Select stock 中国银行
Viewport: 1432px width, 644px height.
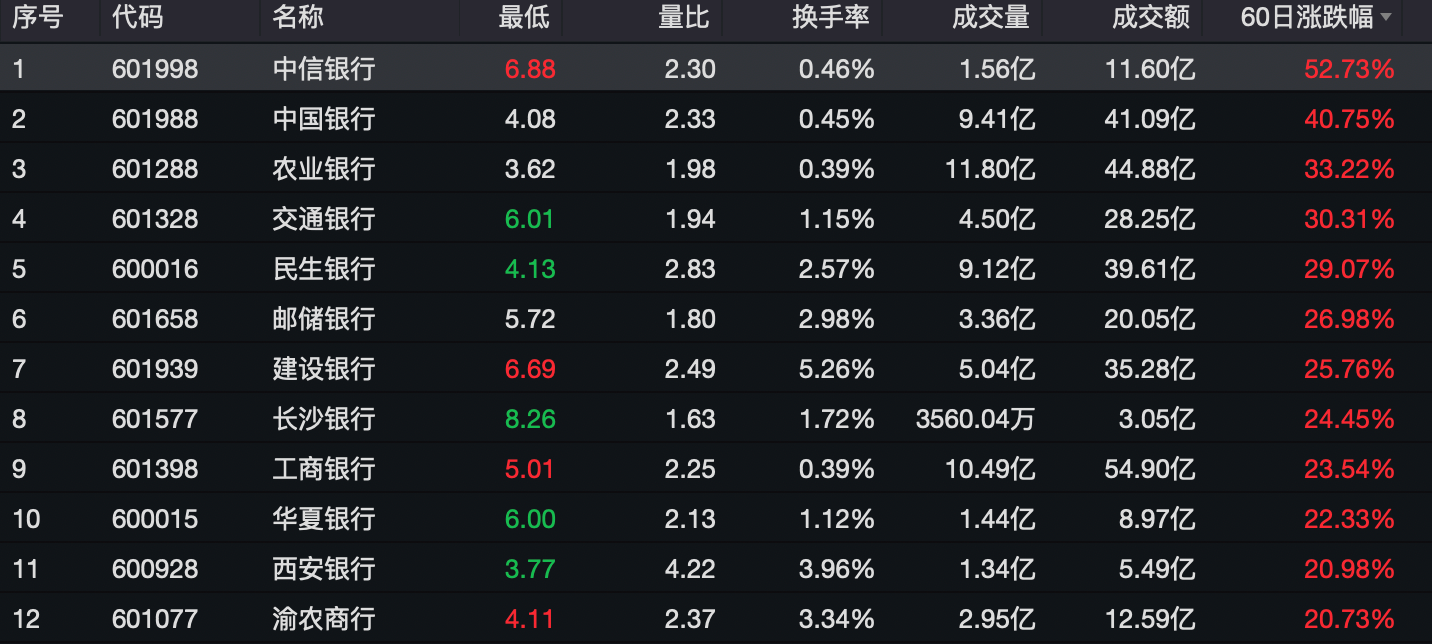click(x=324, y=119)
